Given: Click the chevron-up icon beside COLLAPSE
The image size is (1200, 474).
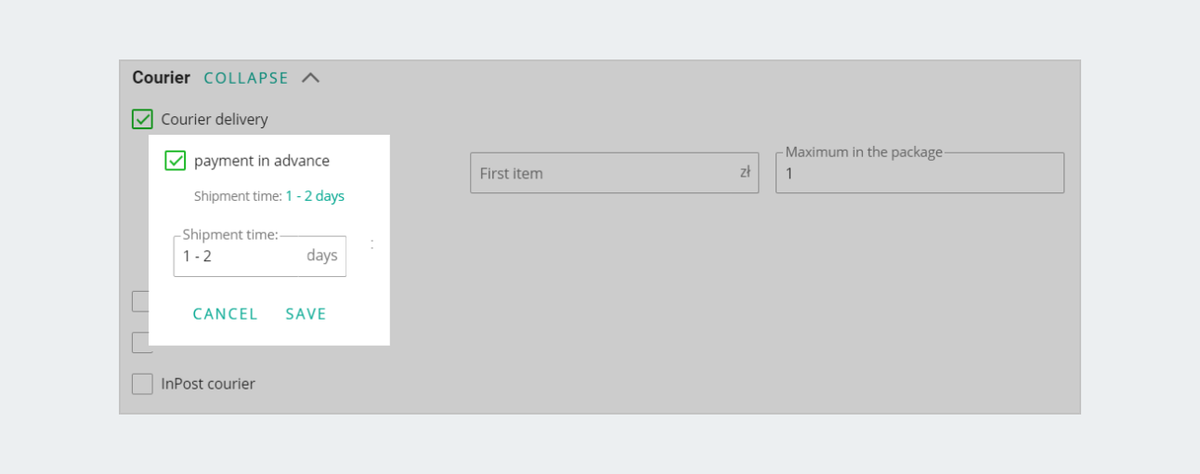Looking at the screenshot, I should pos(310,78).
